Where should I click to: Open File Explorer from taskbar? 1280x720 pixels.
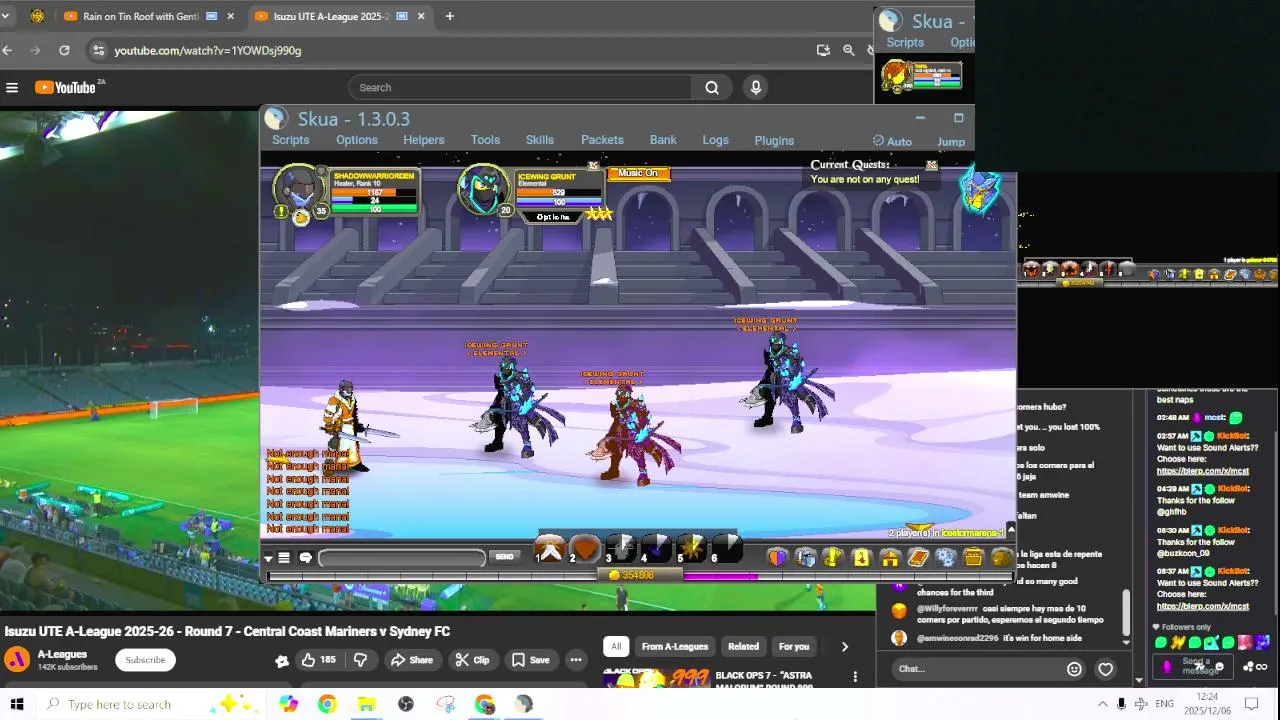click(366, 704)
